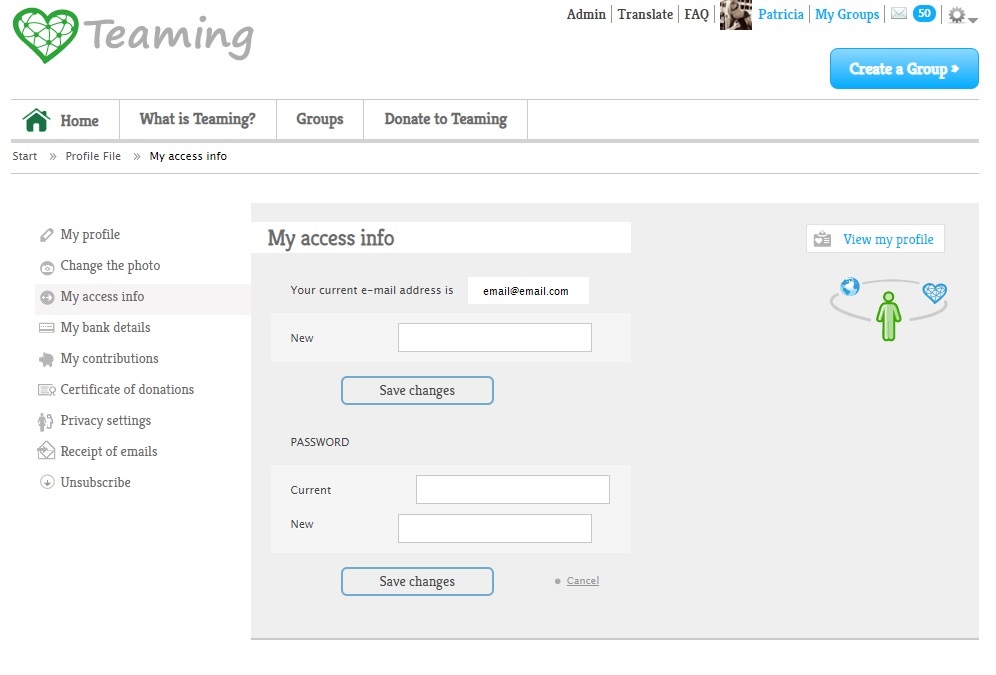Click the piggy bank icon for My contributions
This screenshot has height=675, width=996.
(47, 359)
